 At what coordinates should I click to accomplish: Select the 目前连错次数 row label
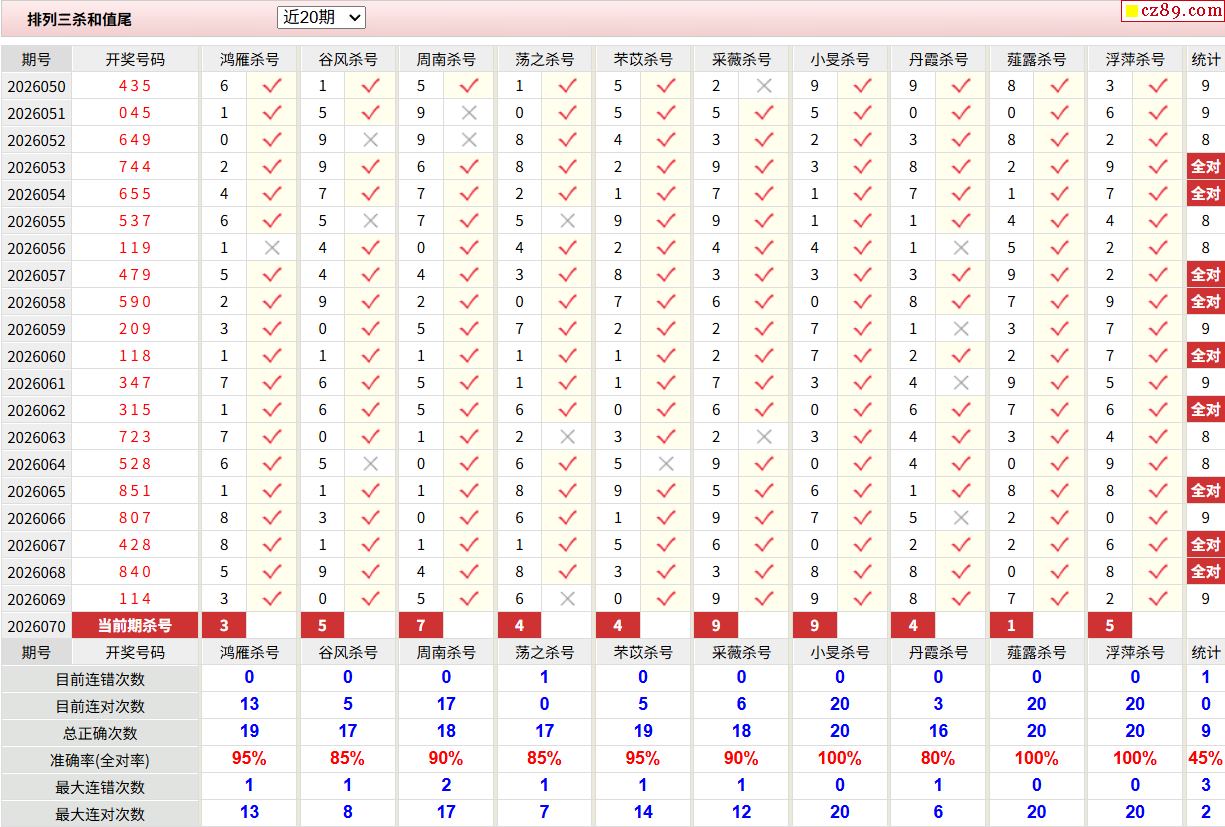[100, 679]
